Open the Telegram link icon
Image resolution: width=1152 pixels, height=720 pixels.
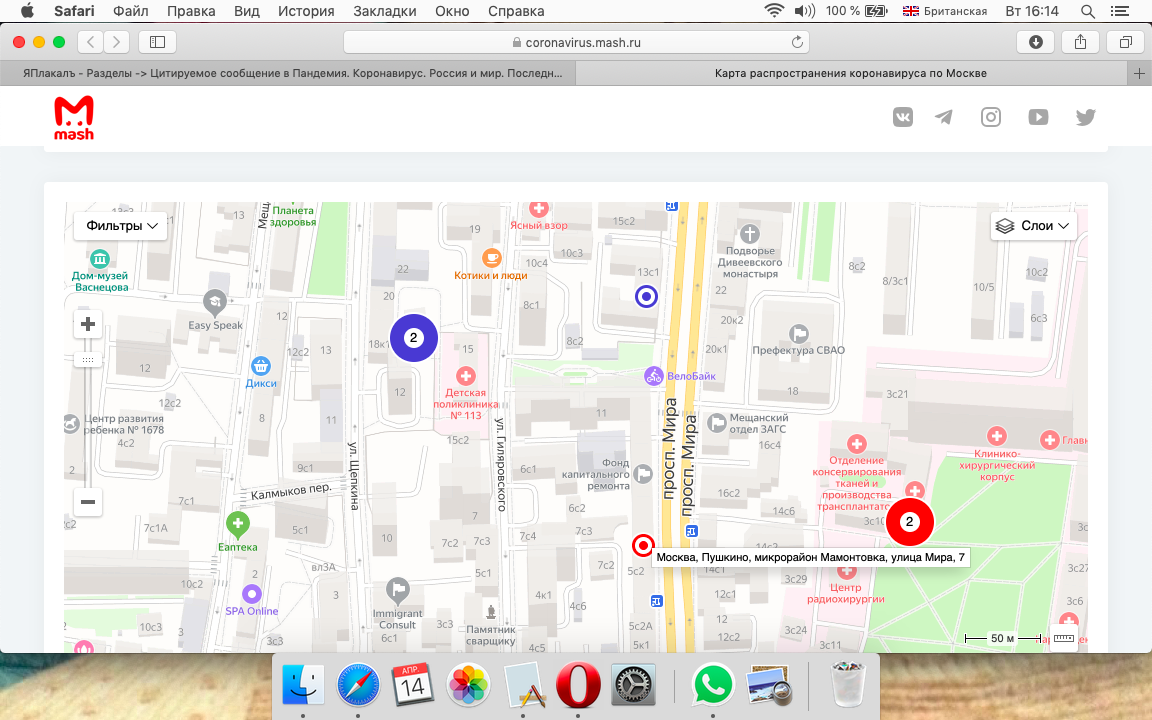(x=943, y=117)
